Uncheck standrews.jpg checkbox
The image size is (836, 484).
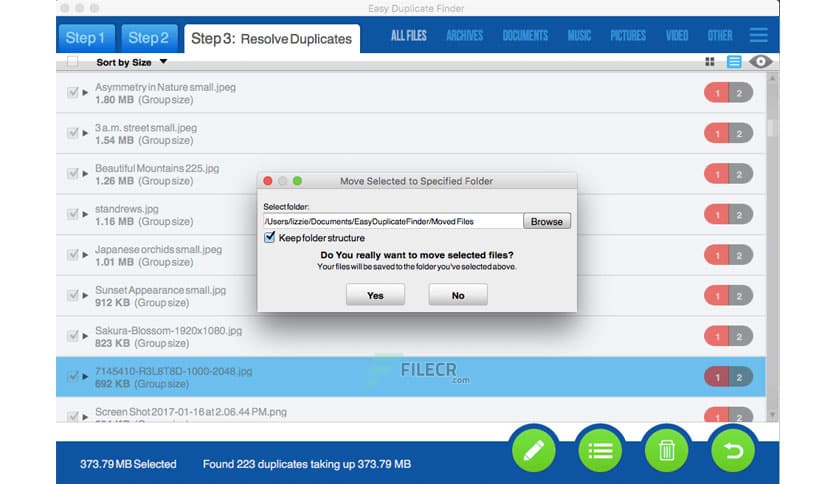coord(73,214)
